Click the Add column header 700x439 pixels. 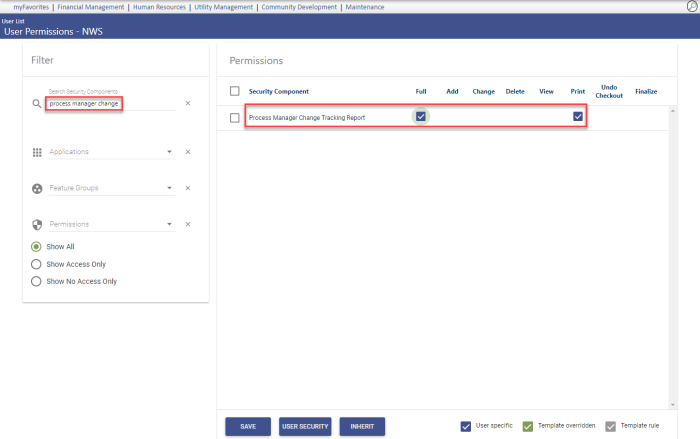click(x=452, y=92)
